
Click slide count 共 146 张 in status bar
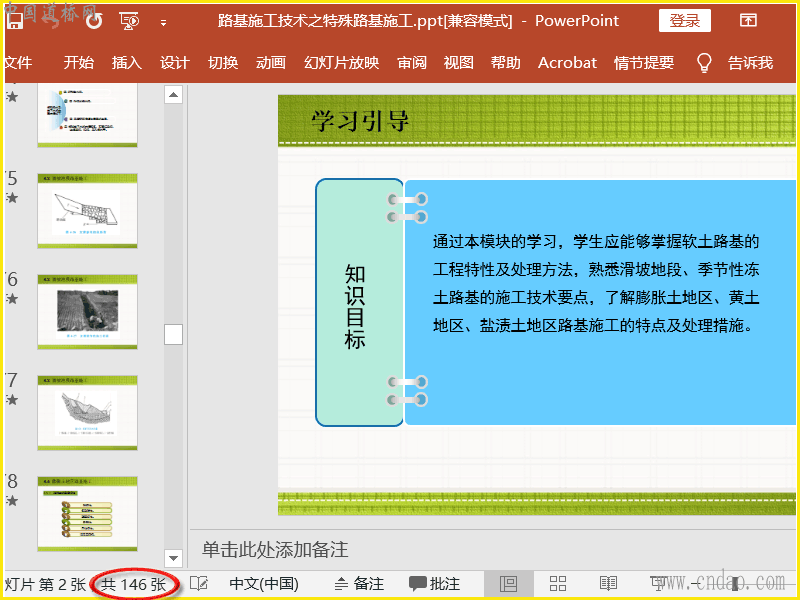point(134,584)
